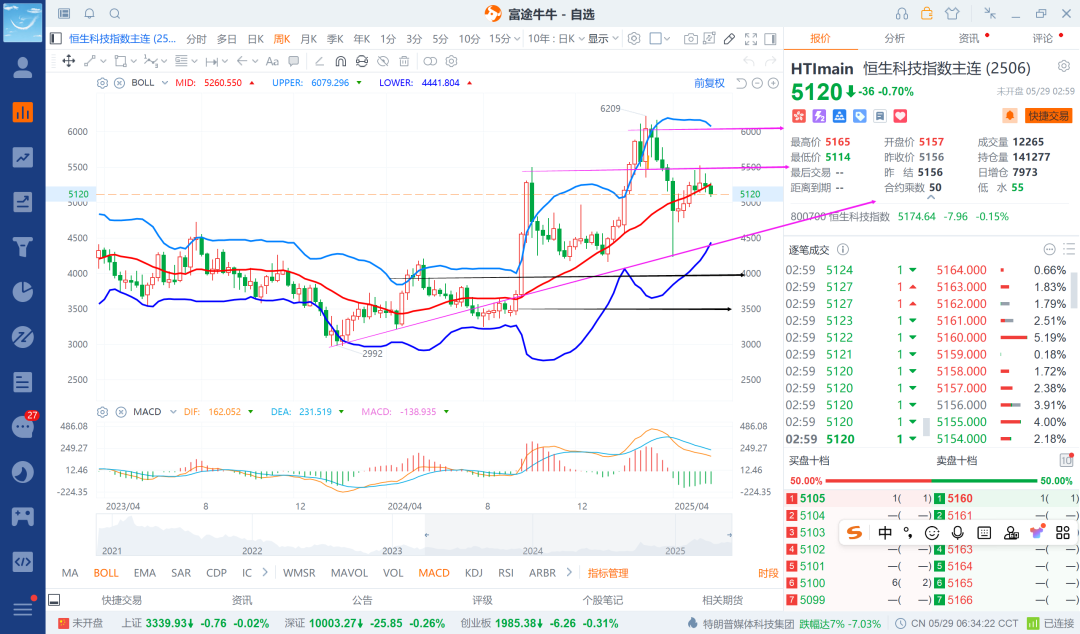Viewport: 1080px width, 634px height.
Task: Select the move crosshair drawing tool
Action: point(68,61)
